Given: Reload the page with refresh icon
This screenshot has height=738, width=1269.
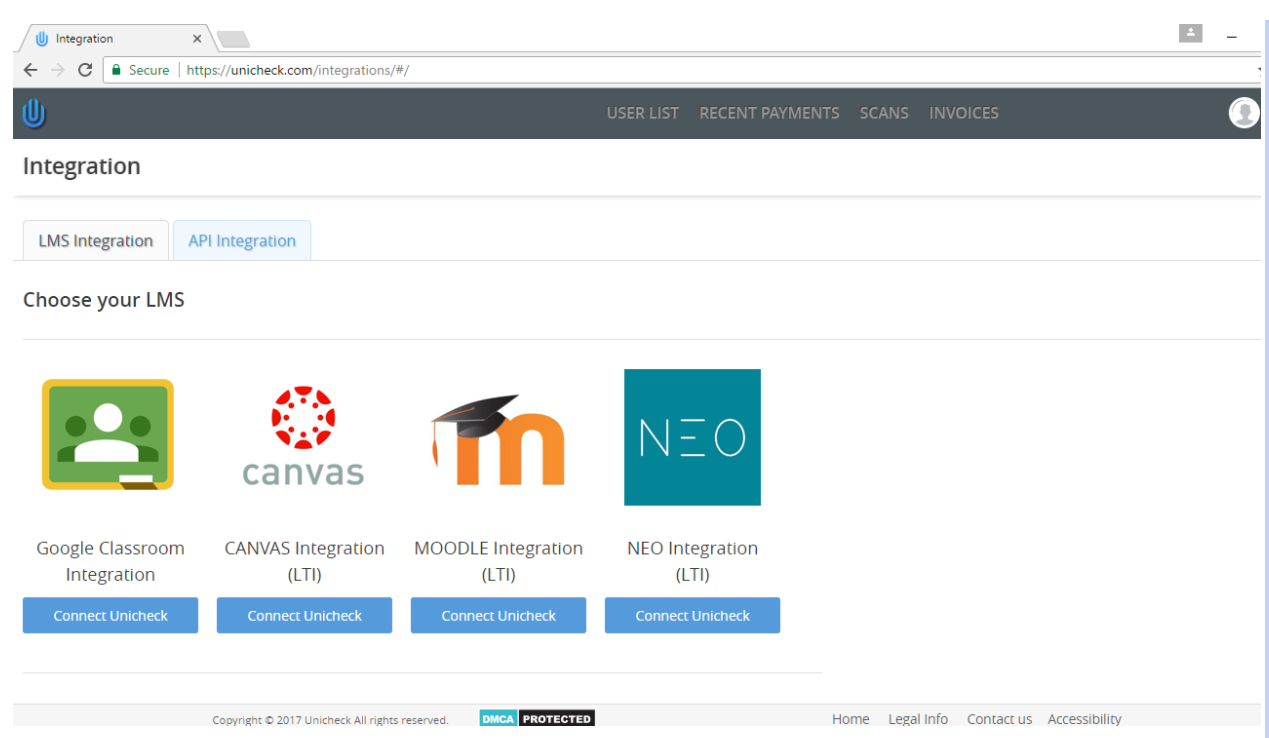Looking at the screenshot, I should 85,70.
